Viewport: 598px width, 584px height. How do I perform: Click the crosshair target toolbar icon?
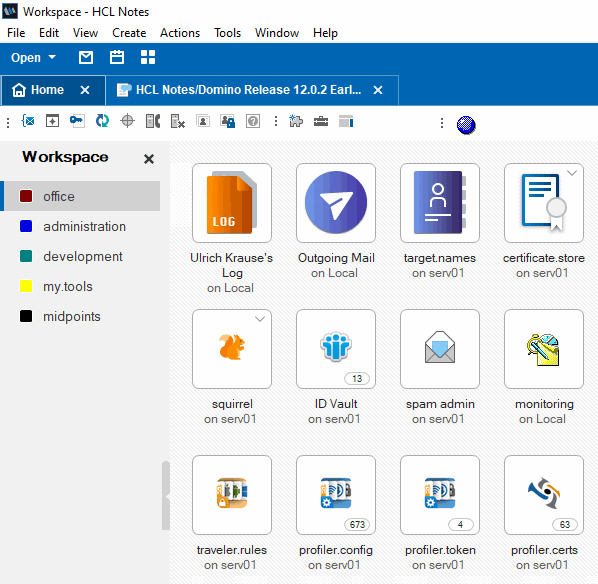click(127, 121)
